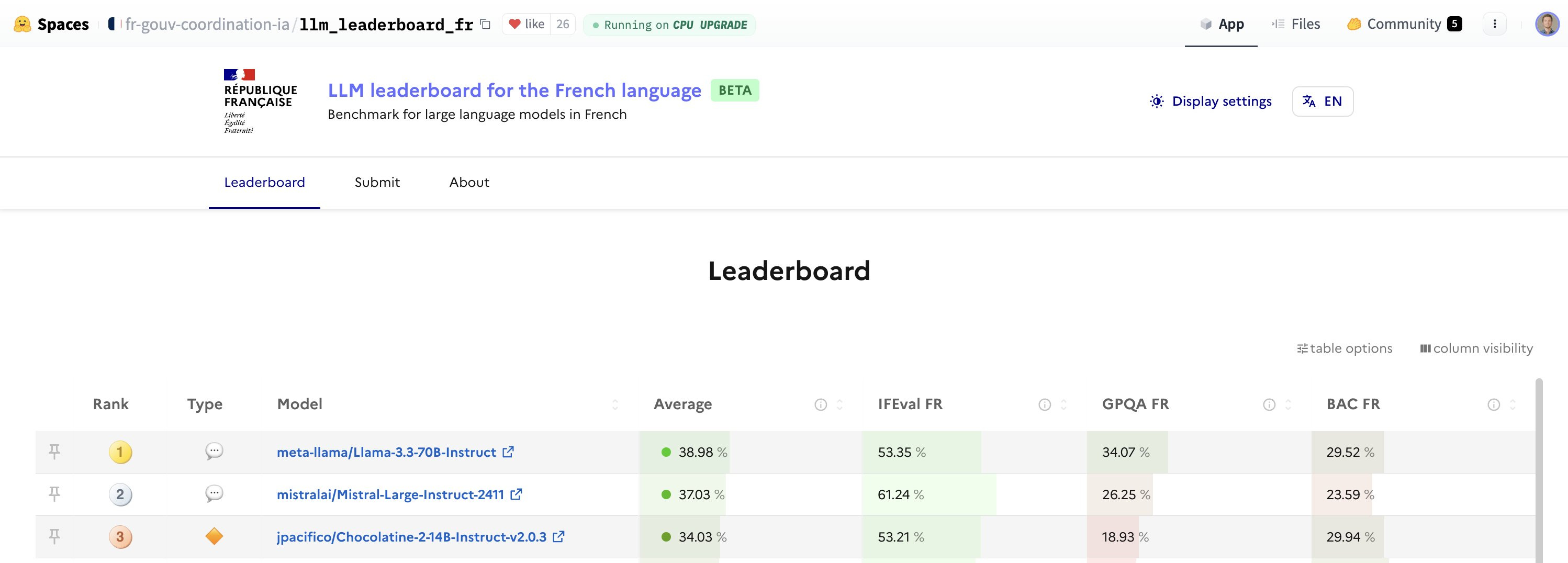Click the 23.59 % BAC FR cell
The height and width of the screenshot is (563, 1568).
(x=1423, y=494)
